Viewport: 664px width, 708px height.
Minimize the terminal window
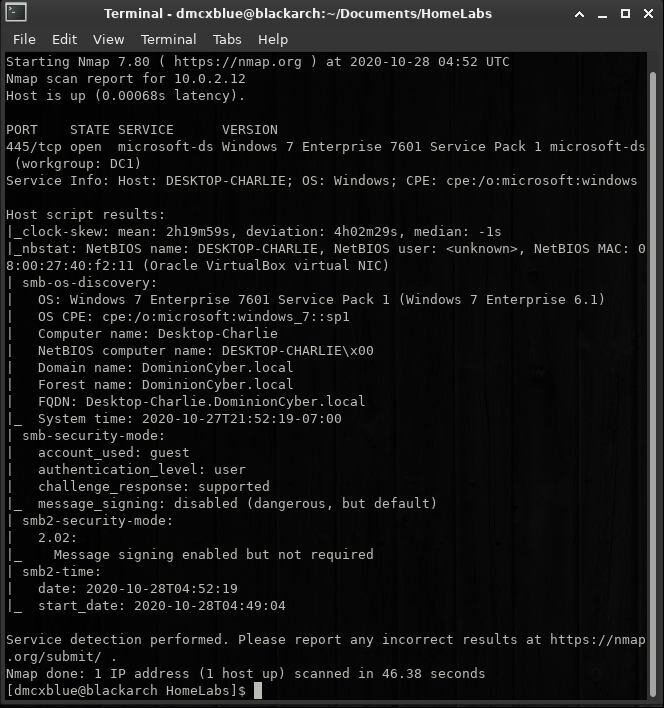(602, 15)
